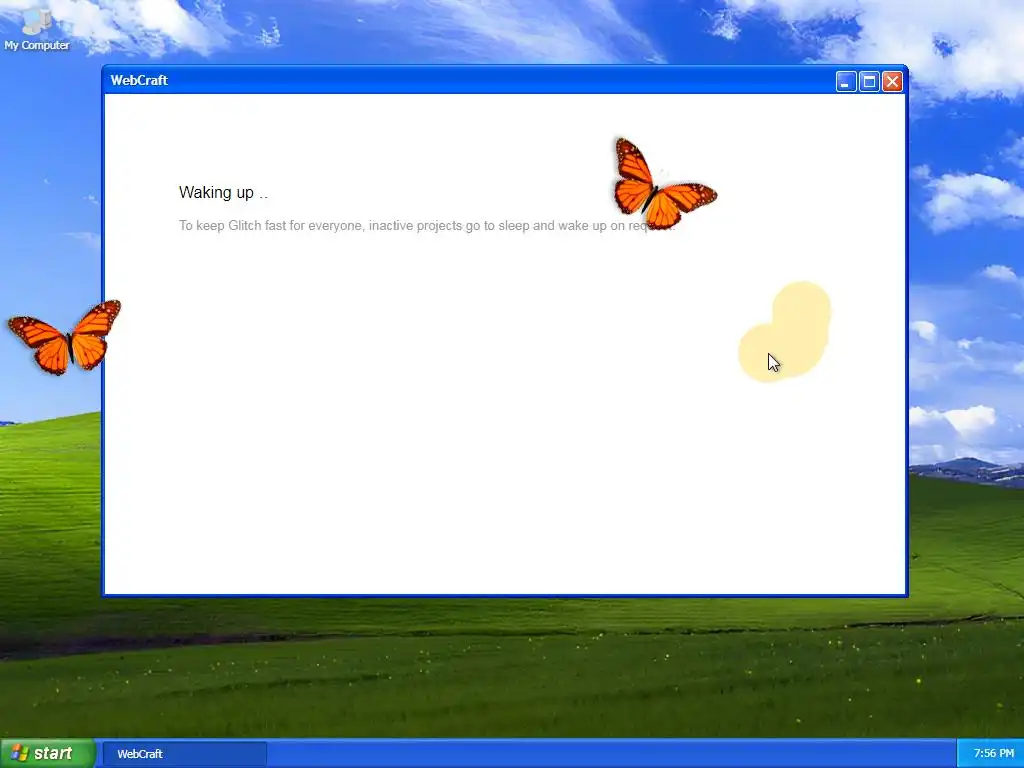Click the butterfly on the desktop left side
This screenshot has width=1024, height=768.
click(x=65, y=337)
